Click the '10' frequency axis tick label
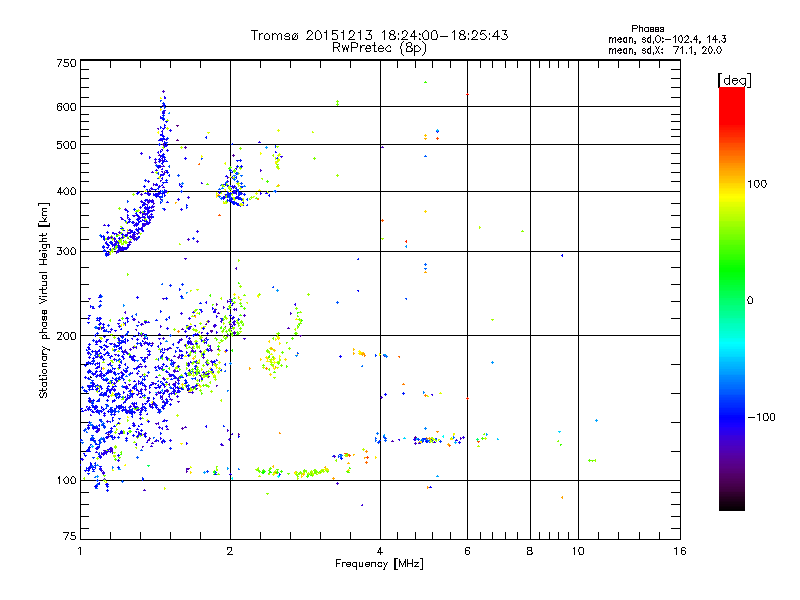 (578, 551)
